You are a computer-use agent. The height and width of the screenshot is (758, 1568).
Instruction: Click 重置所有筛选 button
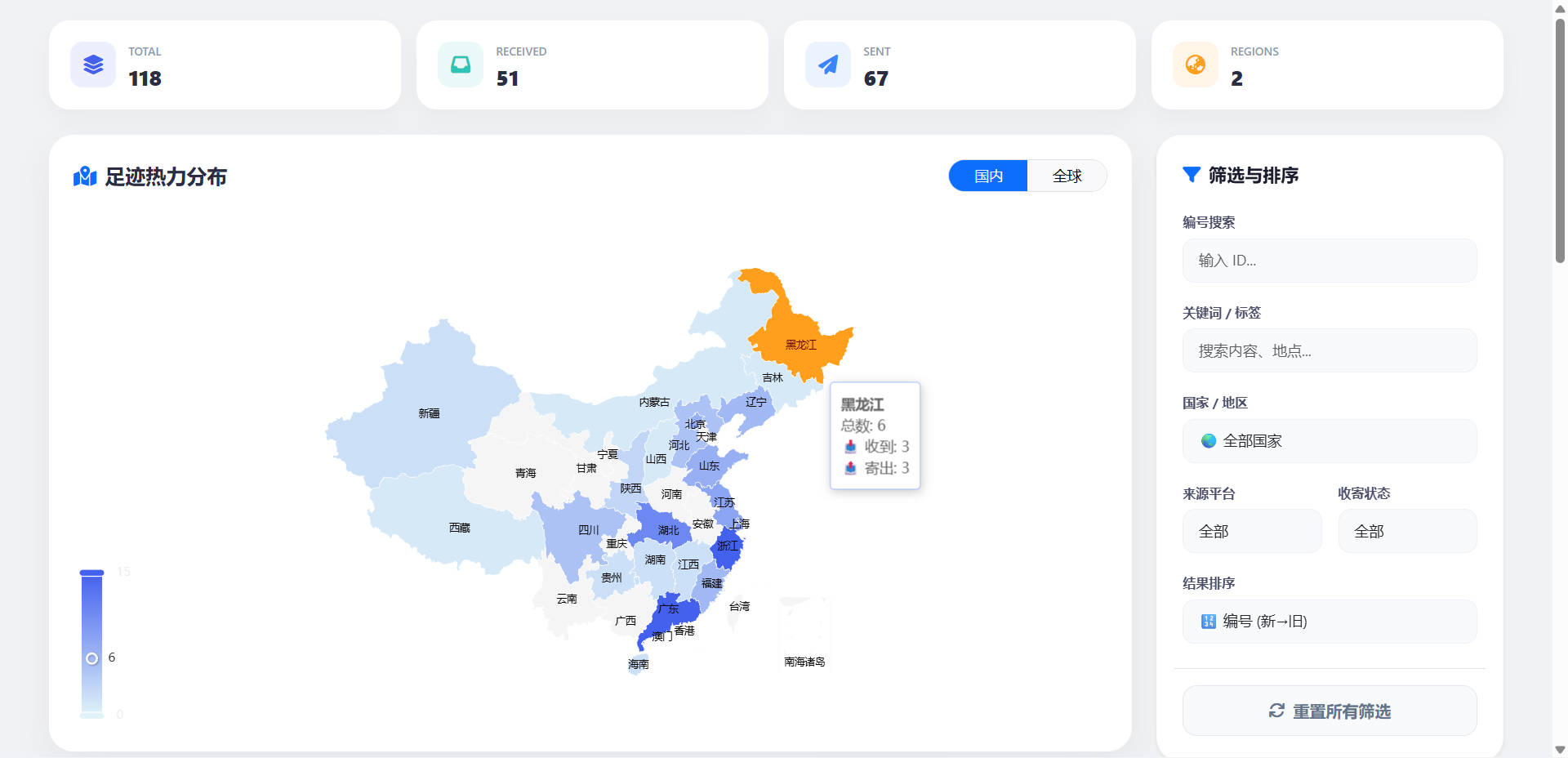tap(1330, 711)
